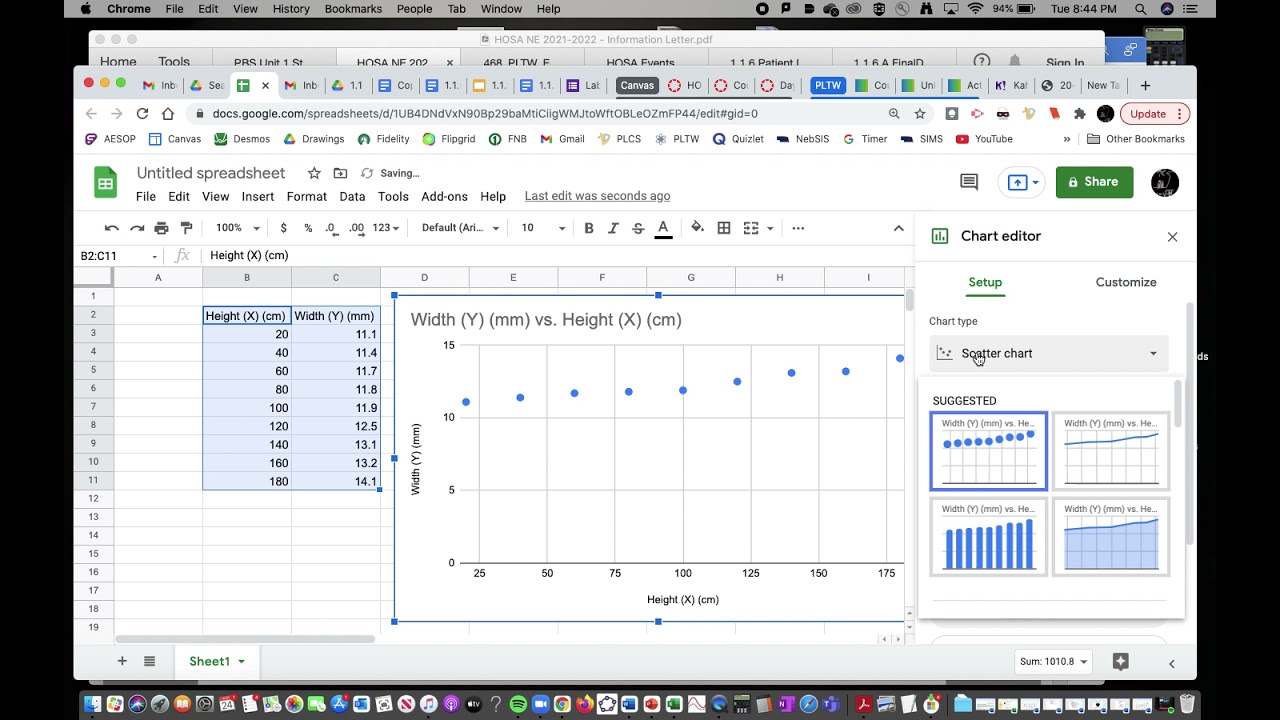This screenshot has height=720, width=1280.
Task: Switch to the Customize tab
Action: (x=1126, y=282)
